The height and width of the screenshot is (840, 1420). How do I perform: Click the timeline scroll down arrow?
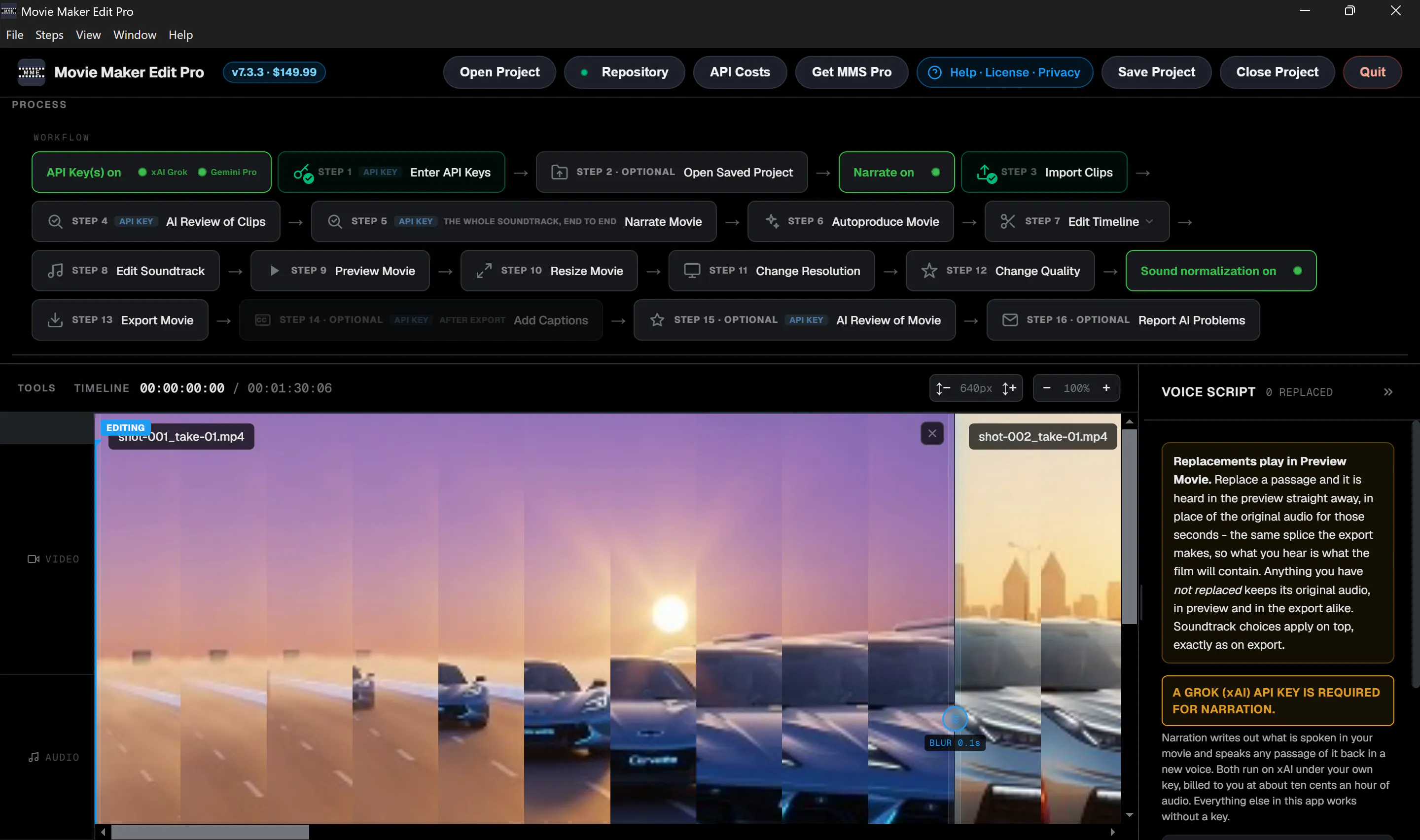[1129, 815]
